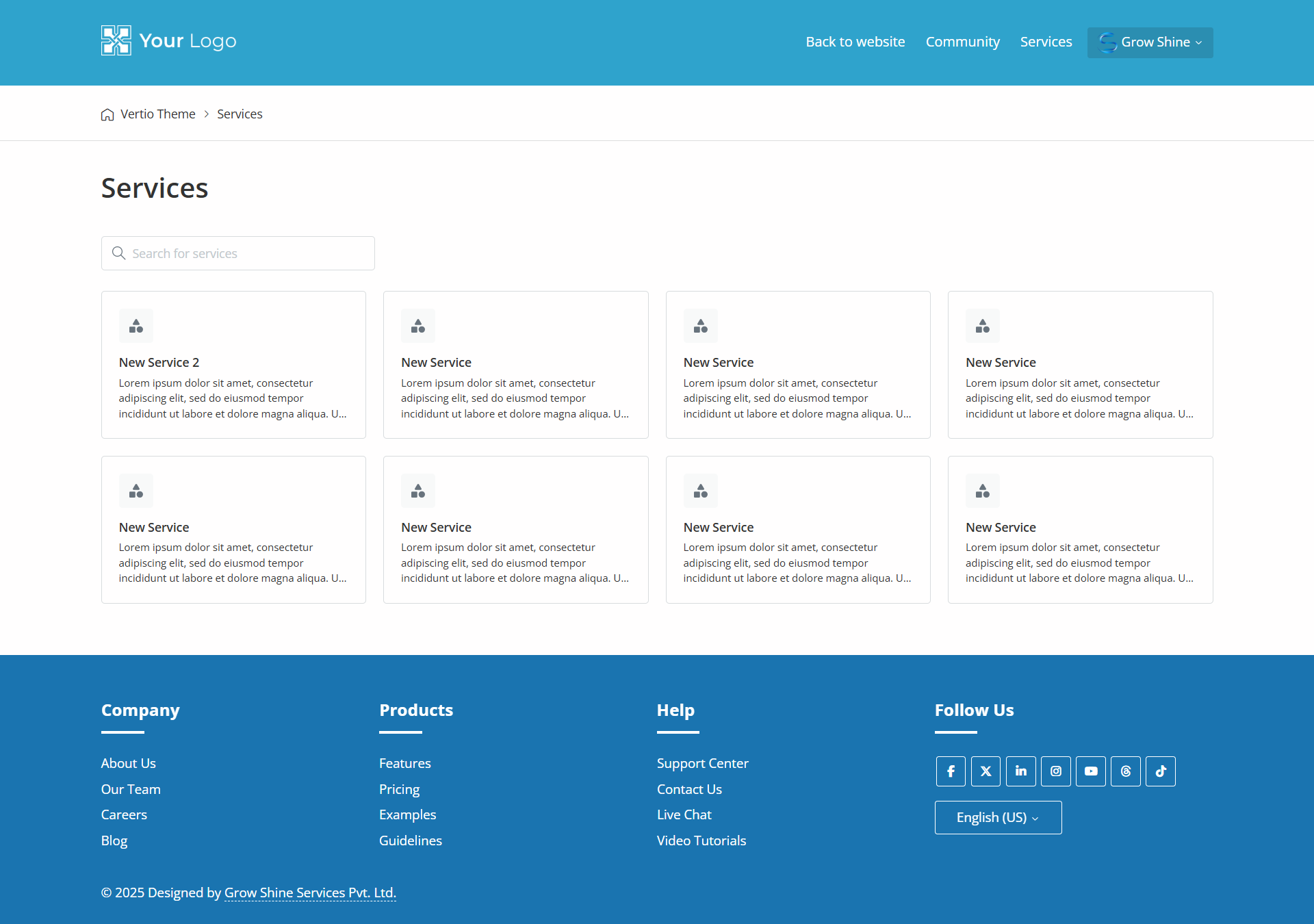
Task: Click the LinkedIn icon in footer
Action: [1020, 771]
